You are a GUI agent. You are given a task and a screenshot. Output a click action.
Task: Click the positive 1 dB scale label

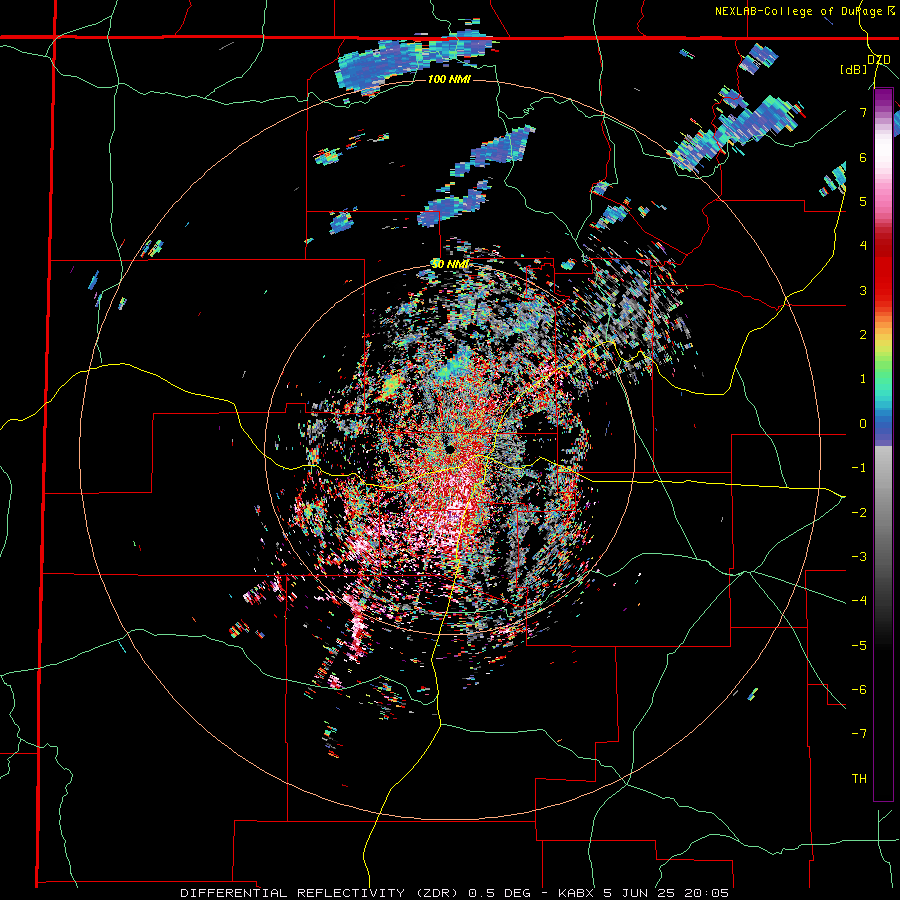[863, 379]
